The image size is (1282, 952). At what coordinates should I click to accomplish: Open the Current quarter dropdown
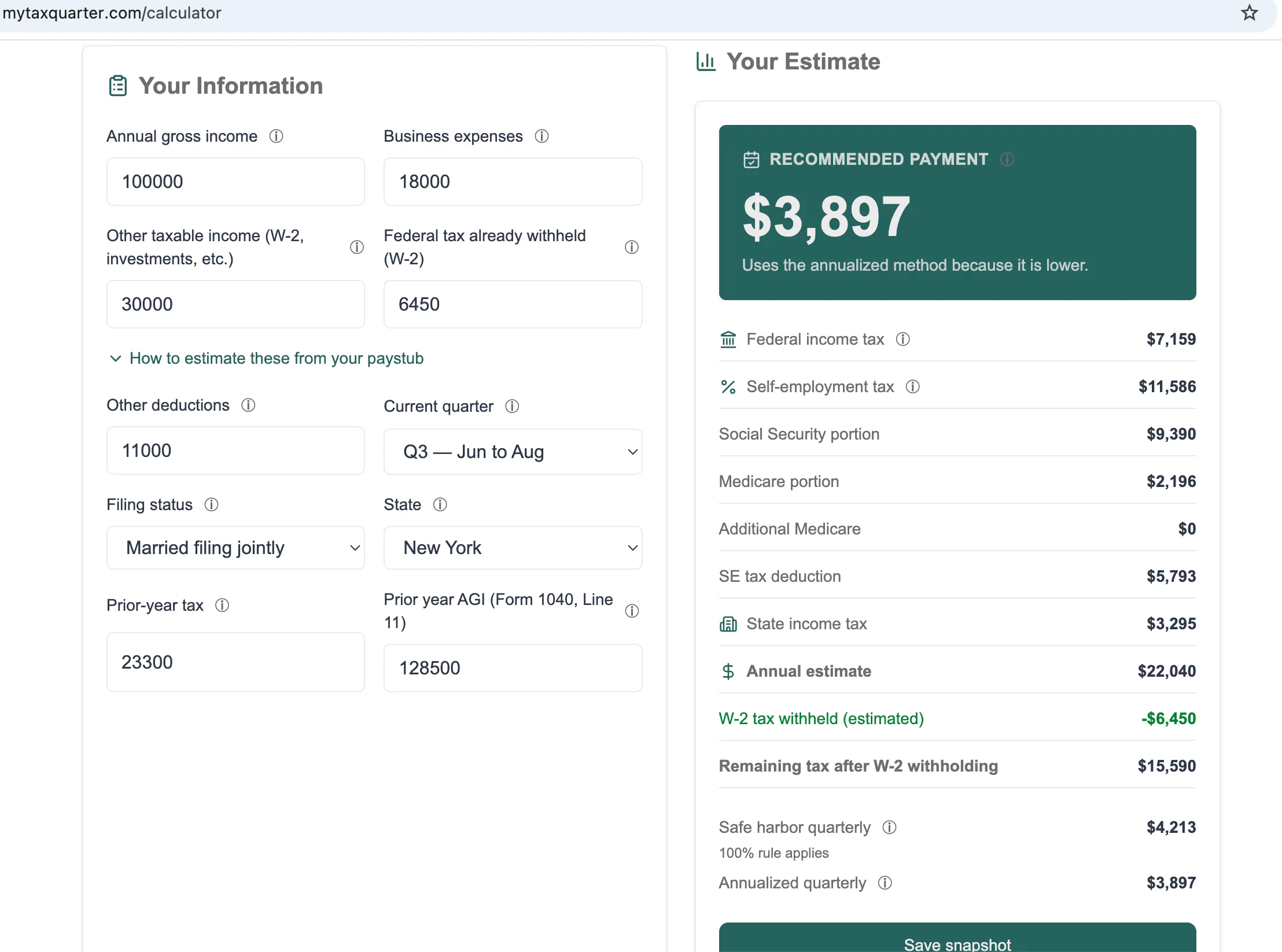[x=513, y=452]
